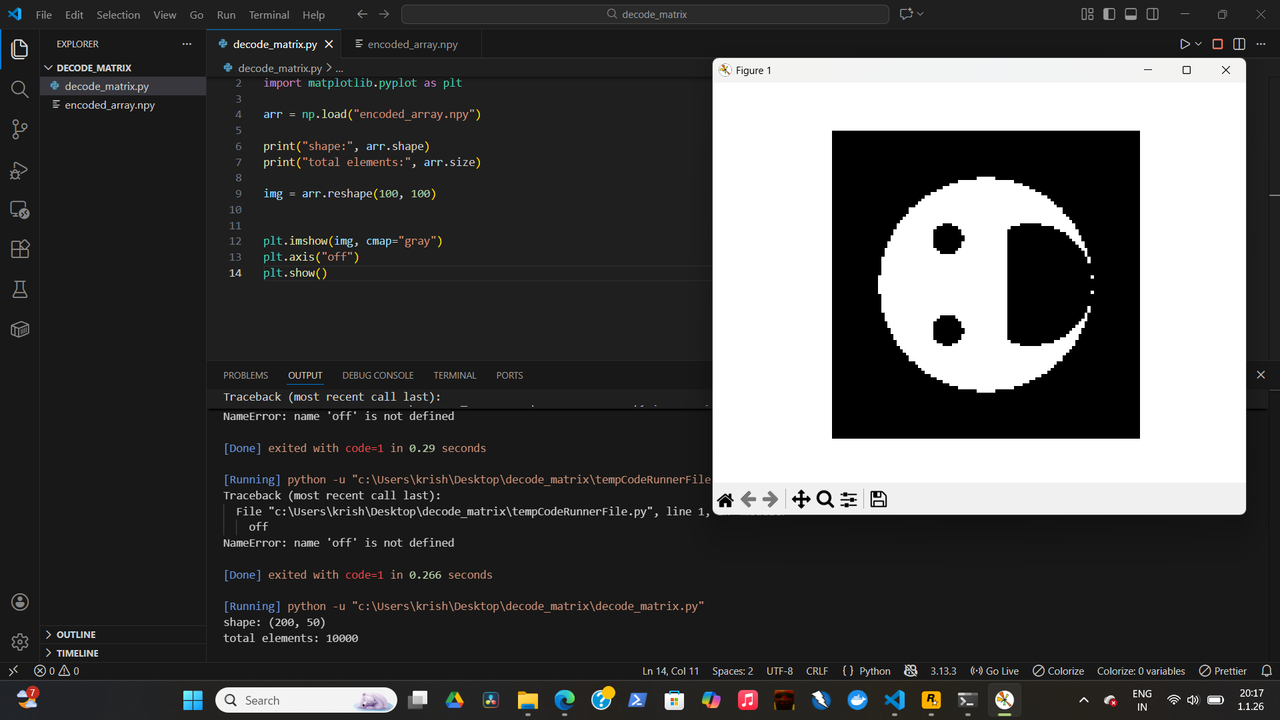Toggle Colorize in status bar
The height and width of the screenshot is (720, 1280).
[1058, 671]
